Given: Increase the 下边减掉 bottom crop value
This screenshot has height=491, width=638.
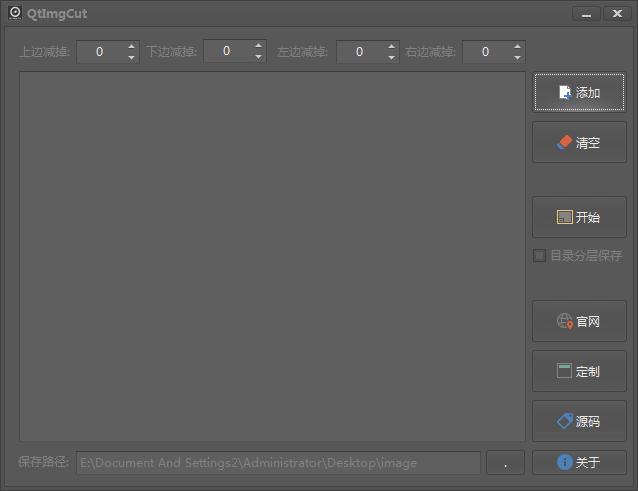Looking at the screenshot, I should coord(258,46).
